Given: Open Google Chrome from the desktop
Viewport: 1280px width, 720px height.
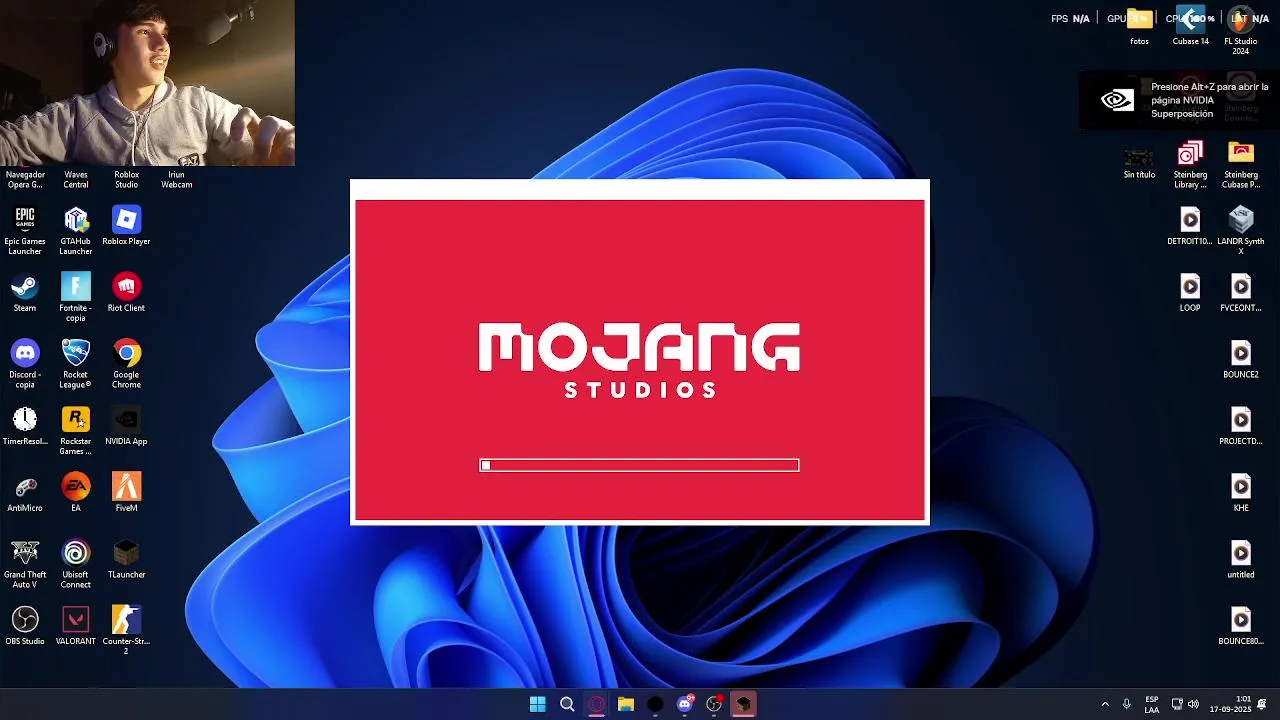Looking at the screenshot, I should [126, 364].
